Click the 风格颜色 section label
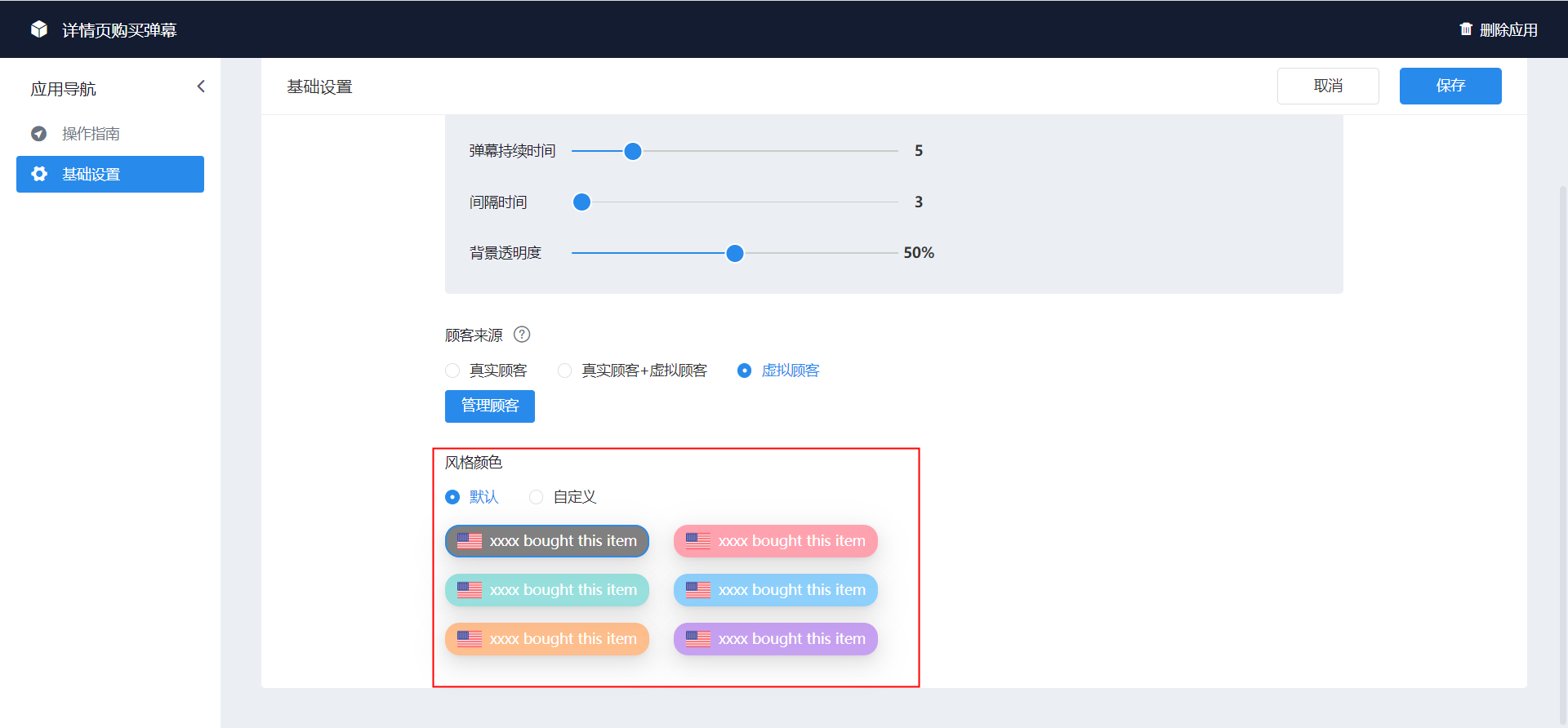Screen dimensions: 1568x728 pos(474,463)
